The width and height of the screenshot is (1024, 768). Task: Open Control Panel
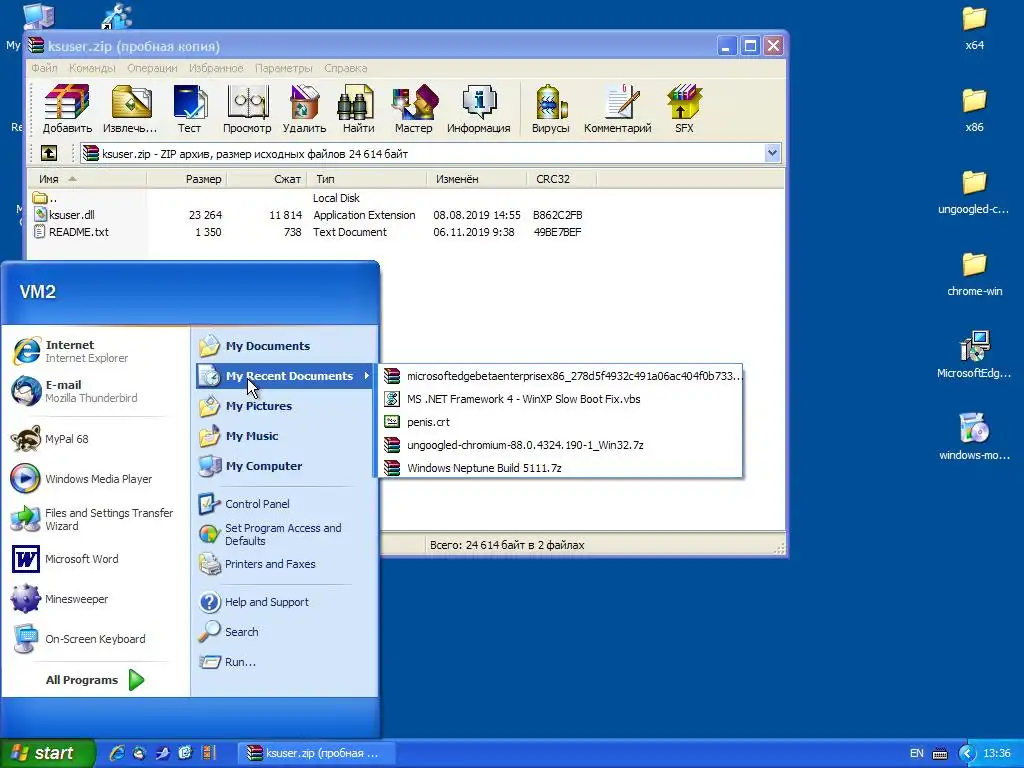tap(284, 504)
